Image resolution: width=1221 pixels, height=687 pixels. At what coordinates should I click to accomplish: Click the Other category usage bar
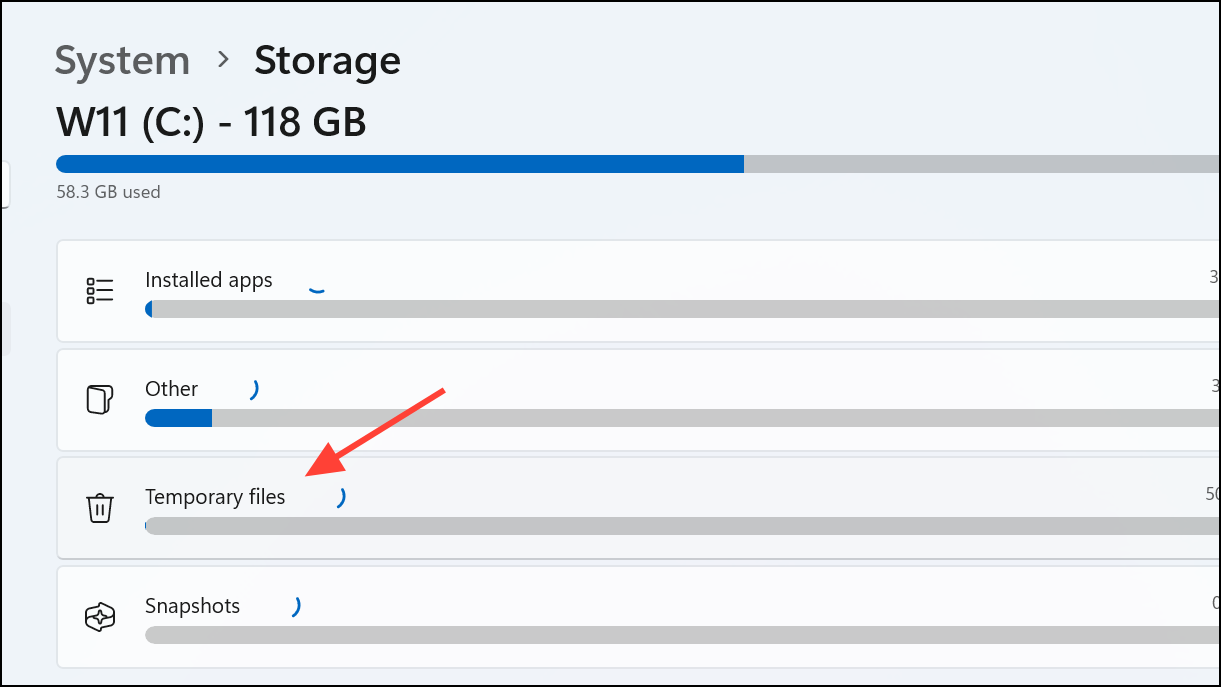(683, 418)
